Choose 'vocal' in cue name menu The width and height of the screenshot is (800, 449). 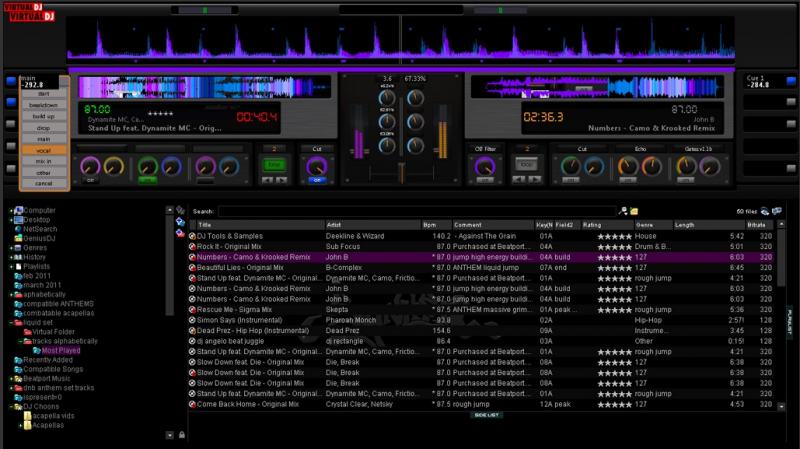pos(43,150)
